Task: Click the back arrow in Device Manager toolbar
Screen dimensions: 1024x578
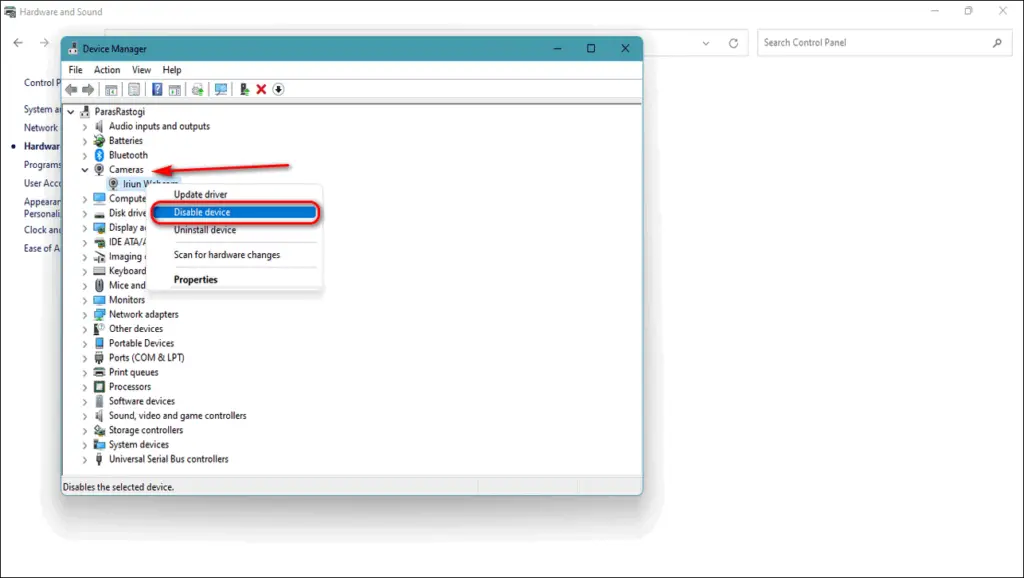Action: pyautogui.click(x=72, y=89)
